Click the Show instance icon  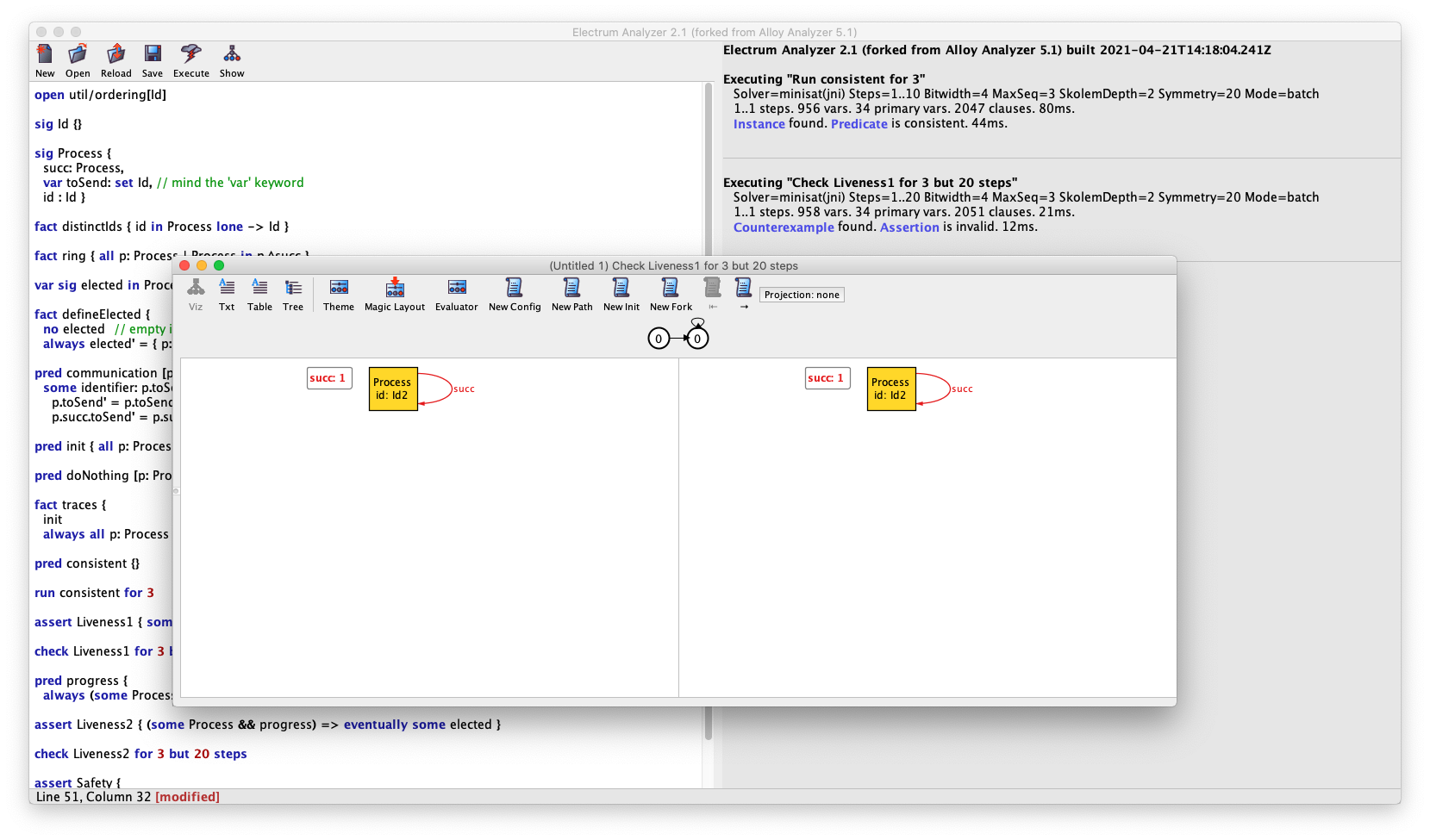[232, 61]
